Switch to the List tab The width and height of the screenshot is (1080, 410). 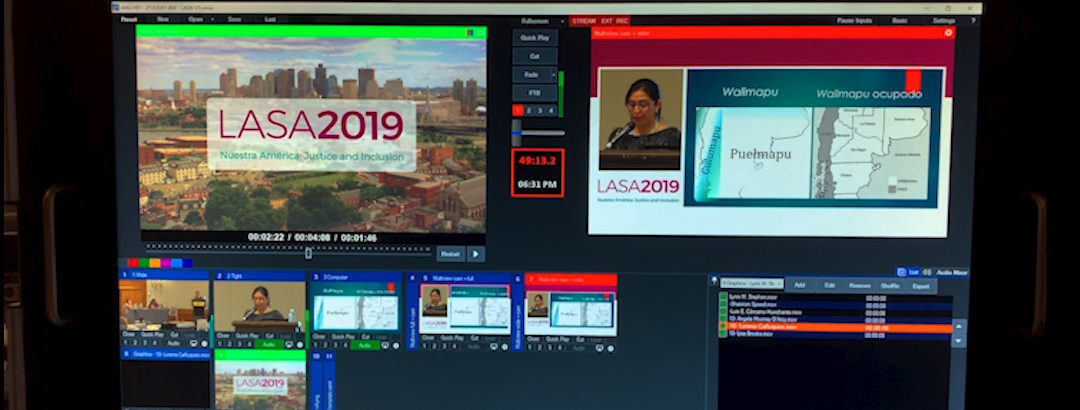tap(913, 272)
